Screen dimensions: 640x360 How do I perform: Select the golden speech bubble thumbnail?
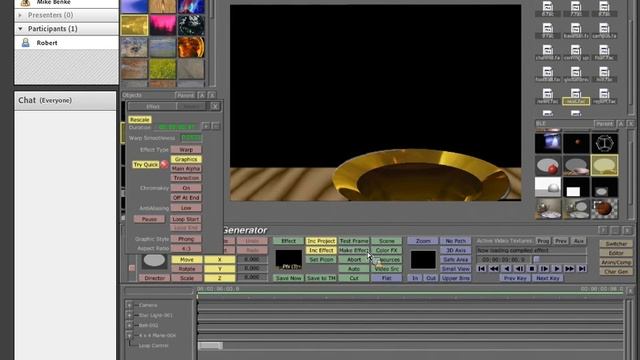point(604,165)
